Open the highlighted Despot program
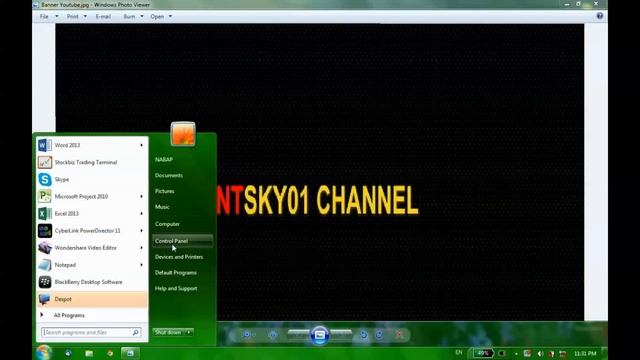Image resolution: width=640 pixels, height=360 pixels. [x=92, y=299]
